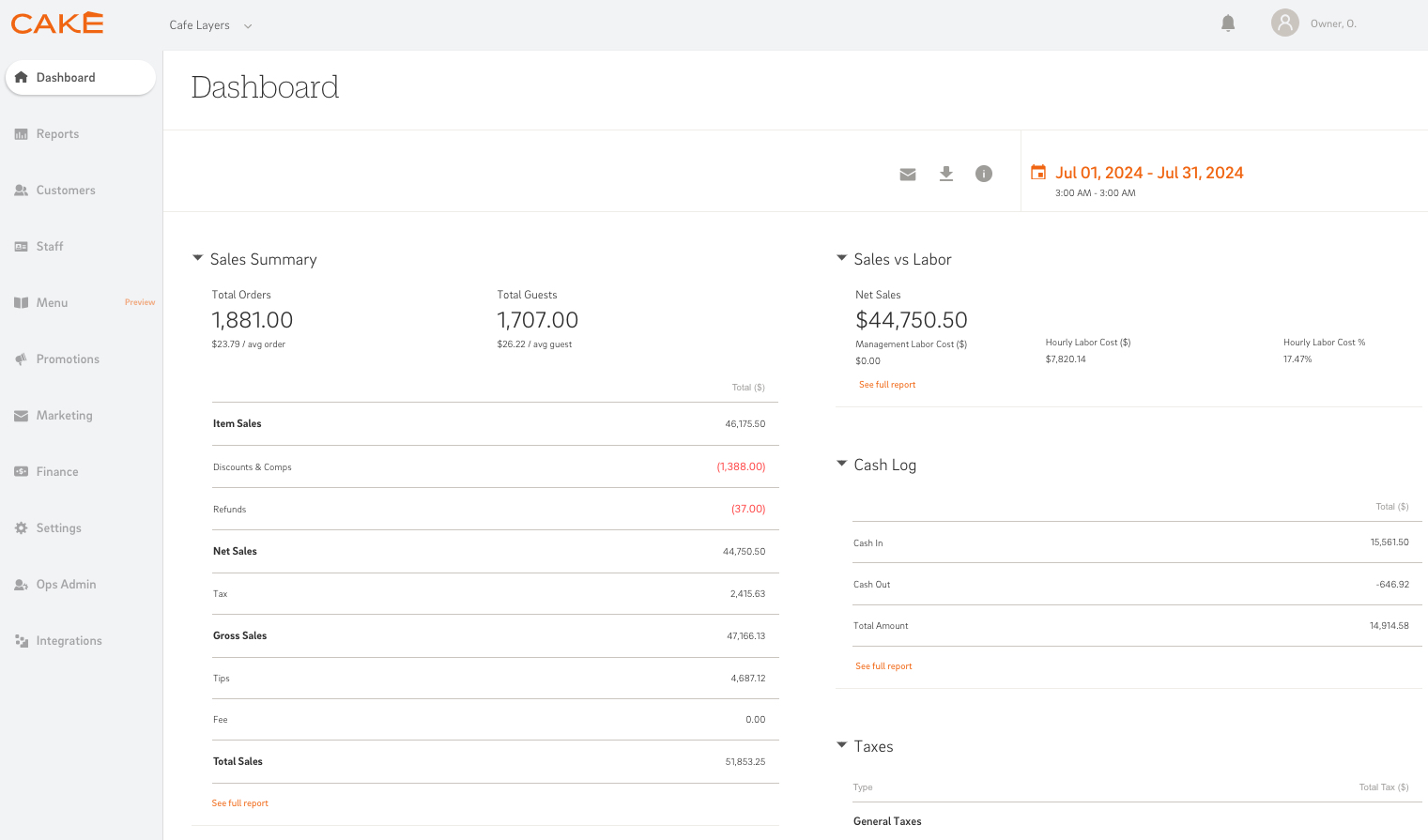Collapse the Taxes section
The width and height of the screenshot is (1428, 840).
[x=841, y=745]
